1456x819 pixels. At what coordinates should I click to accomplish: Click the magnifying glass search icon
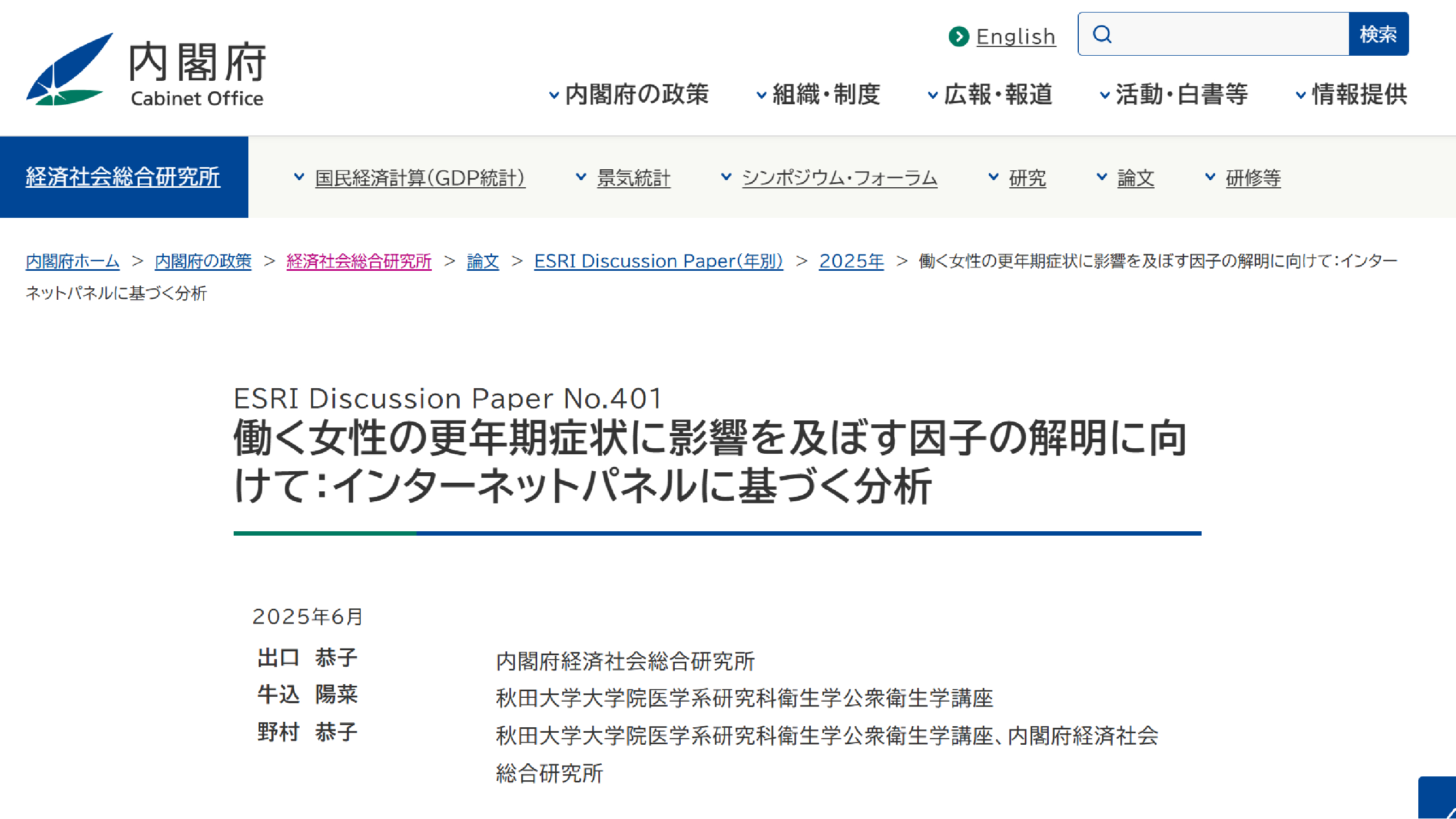tap(1102, 34)
